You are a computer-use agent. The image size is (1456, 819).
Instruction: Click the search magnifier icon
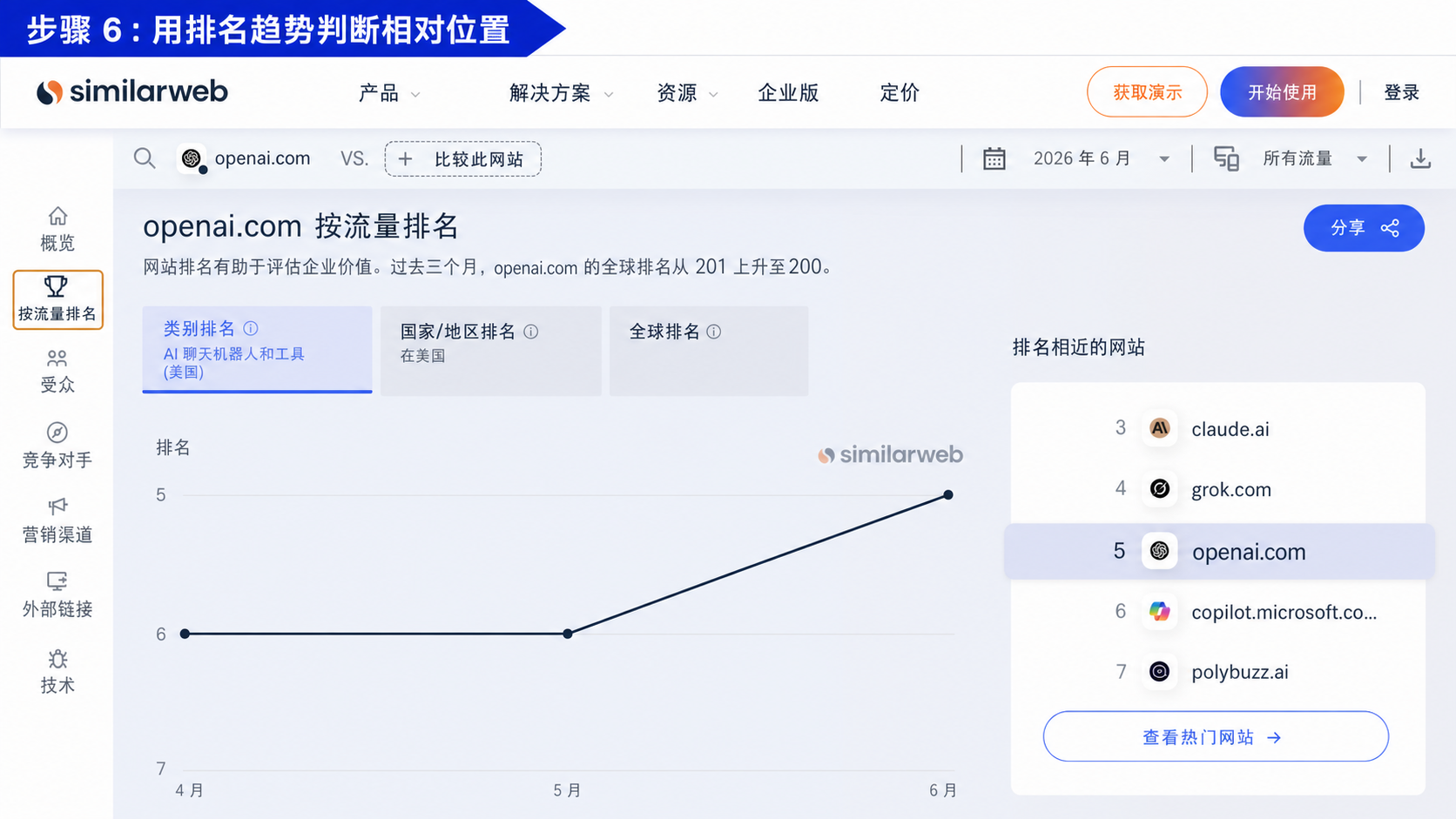[x=145, y=158]
